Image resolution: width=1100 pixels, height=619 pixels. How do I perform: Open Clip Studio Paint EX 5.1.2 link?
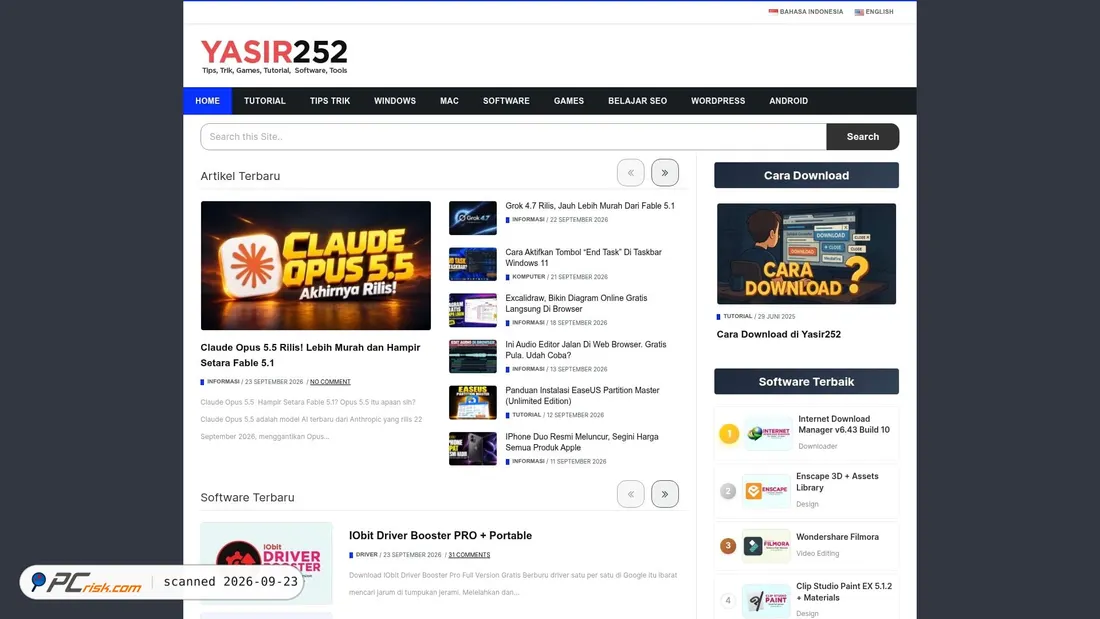(844, 592)
